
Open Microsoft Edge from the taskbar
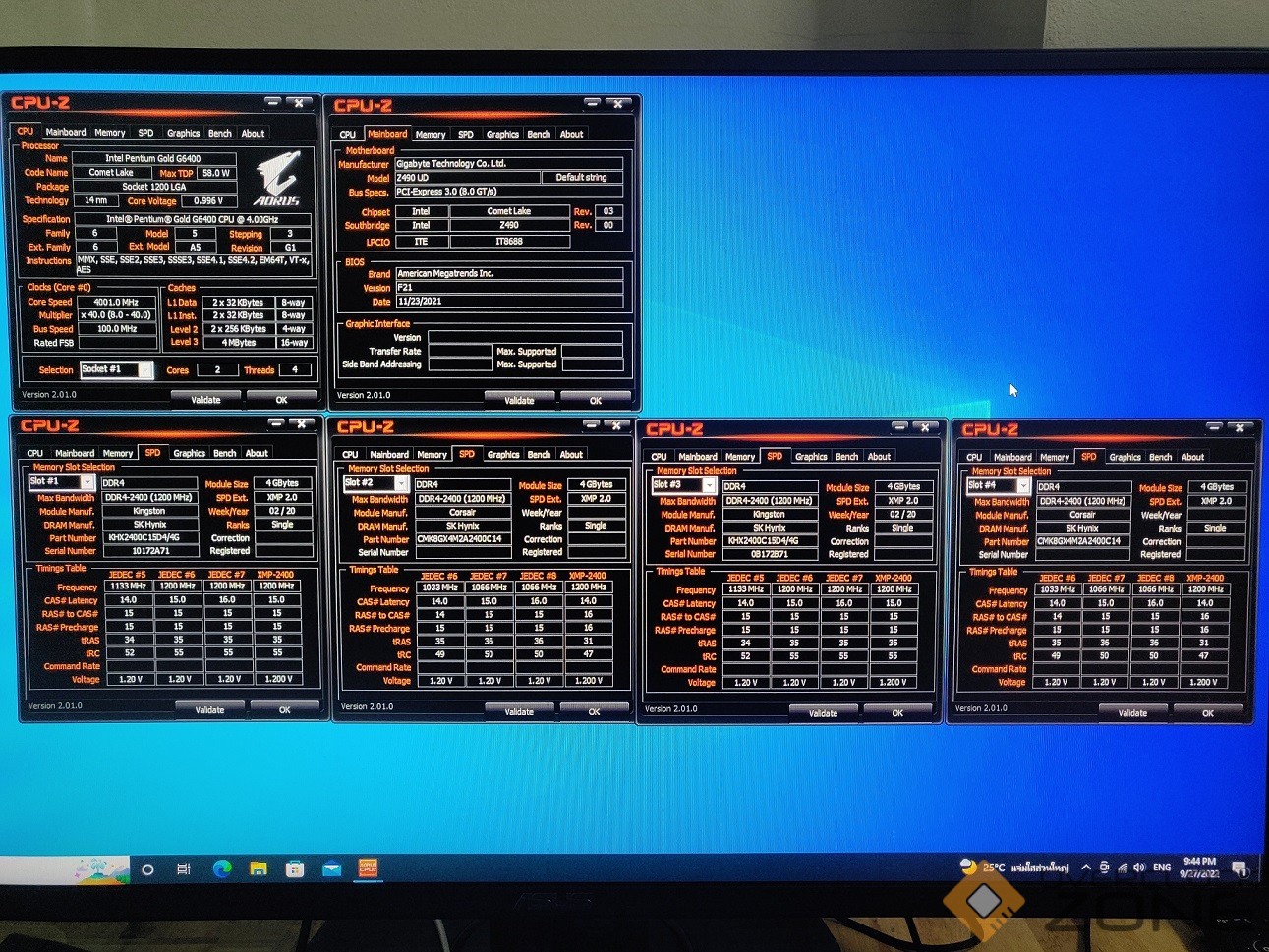(222, 868)
